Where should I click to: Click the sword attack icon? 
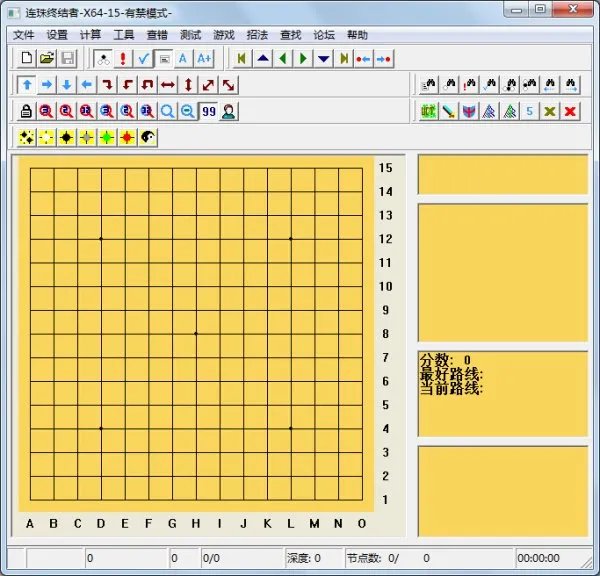[448, 111]
